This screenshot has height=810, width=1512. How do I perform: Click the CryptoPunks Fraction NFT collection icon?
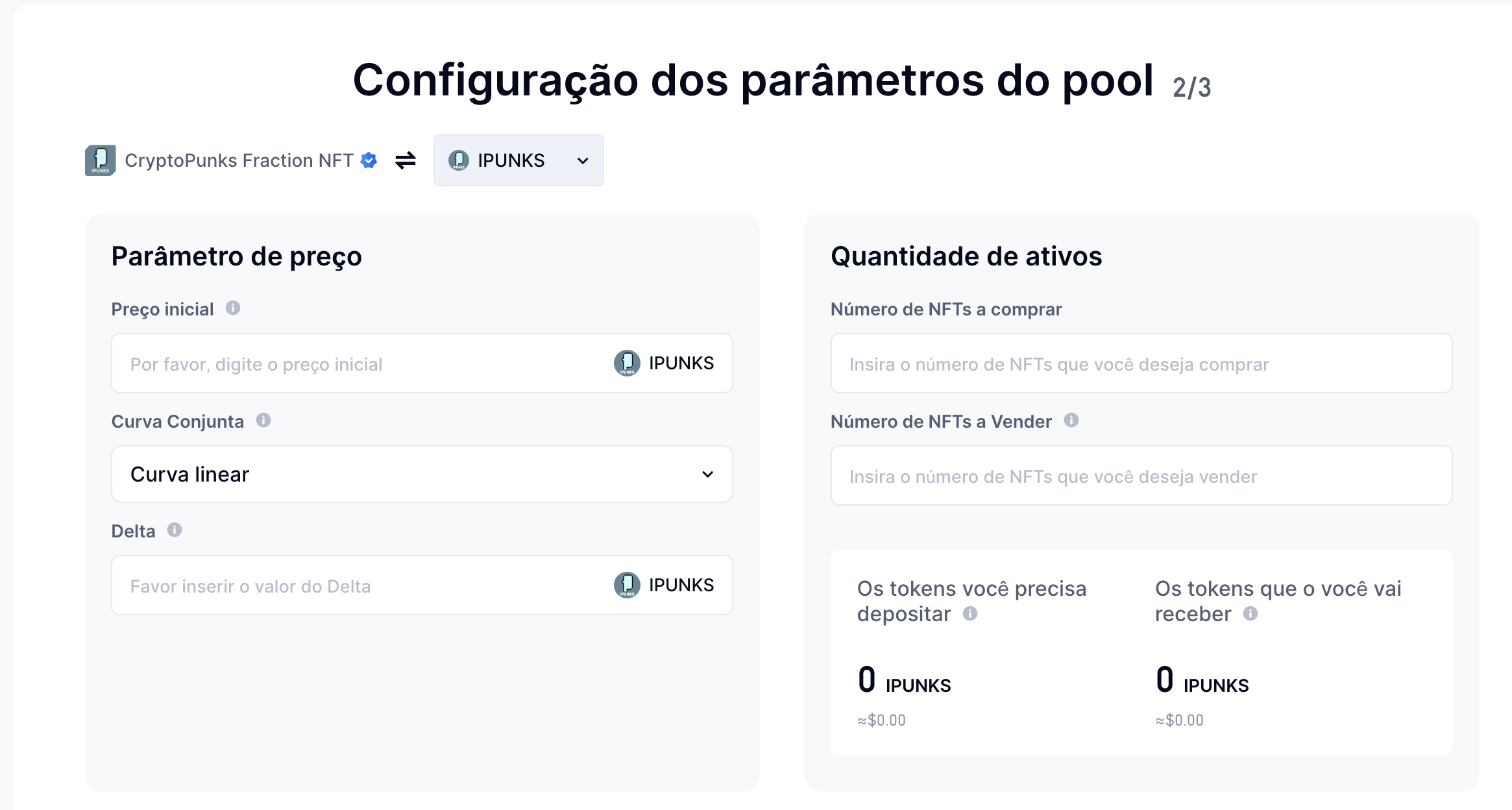[x=100, y=160]
